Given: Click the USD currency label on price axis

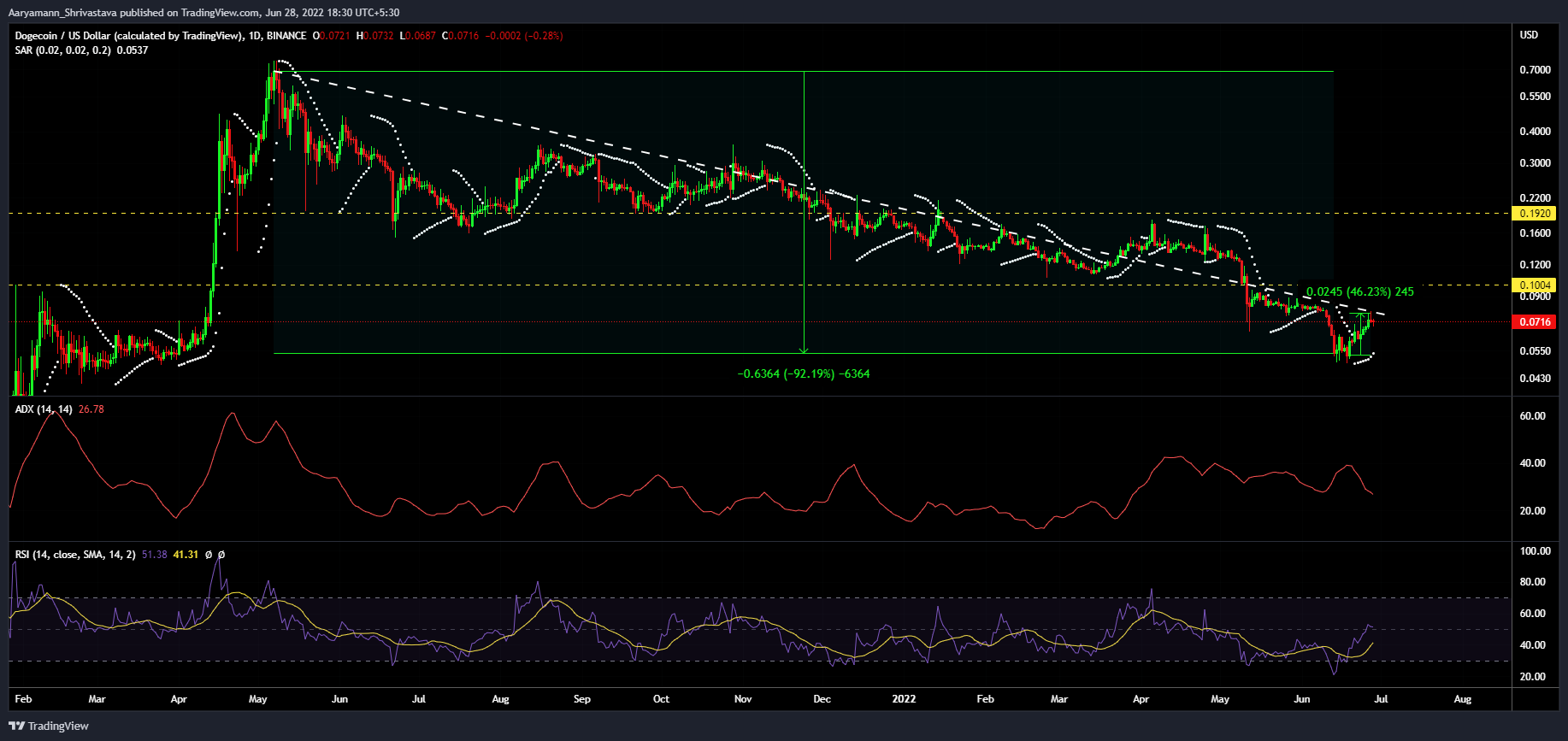Looking at the screenshot, I should click(x=1529, y=35).
